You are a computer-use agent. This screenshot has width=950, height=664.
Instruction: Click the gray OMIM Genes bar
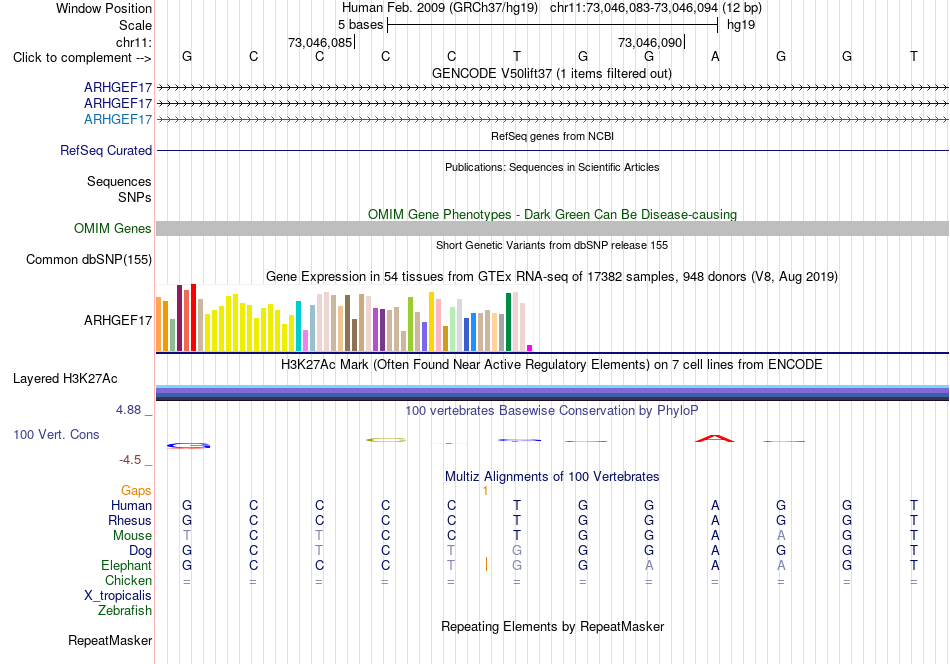pos(552,228)
